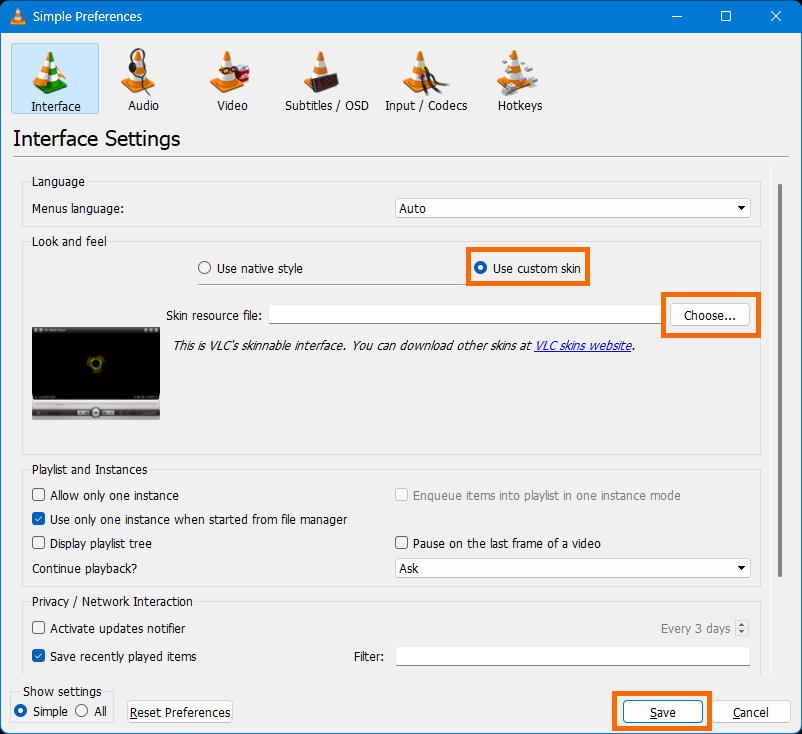Click the Choose... skin file button

tap(709, 315)
